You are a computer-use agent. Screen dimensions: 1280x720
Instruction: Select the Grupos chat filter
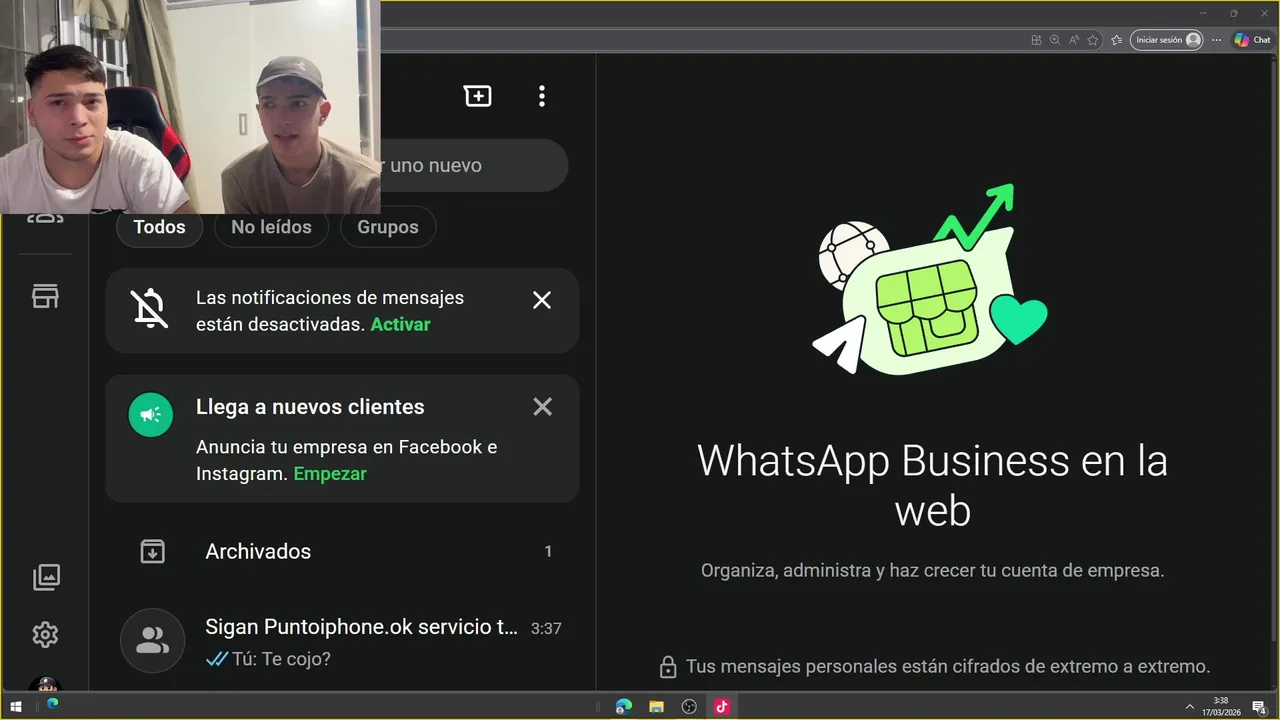pos(388,227)
